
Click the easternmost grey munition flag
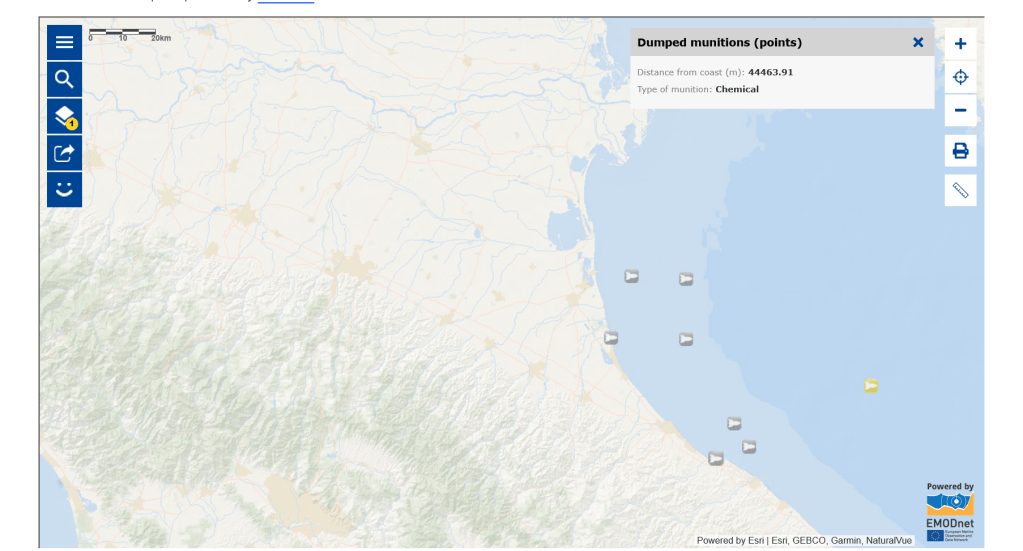pyautogui.click(x=749, y=447)
